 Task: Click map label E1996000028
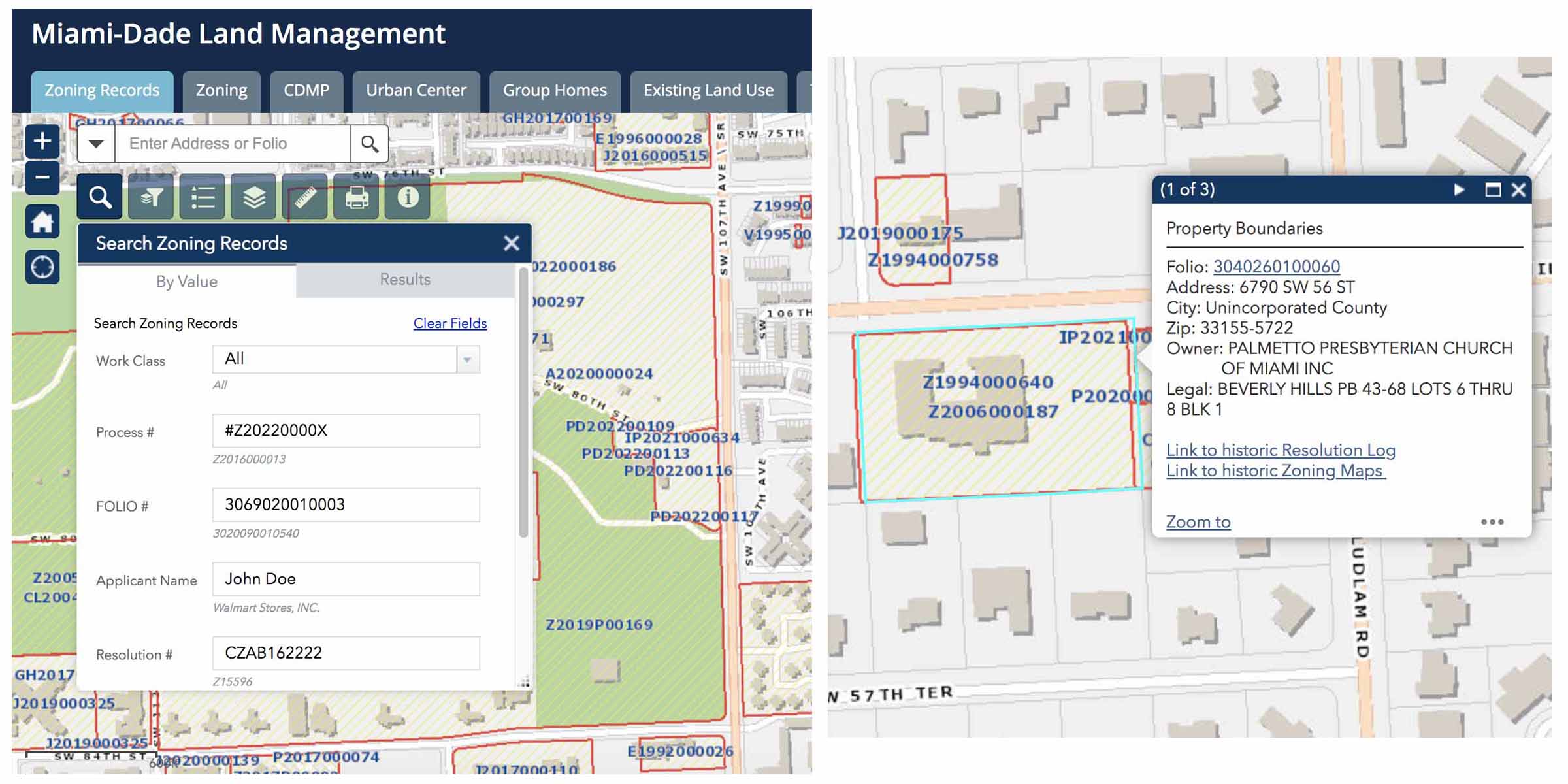tap(649, 139)
